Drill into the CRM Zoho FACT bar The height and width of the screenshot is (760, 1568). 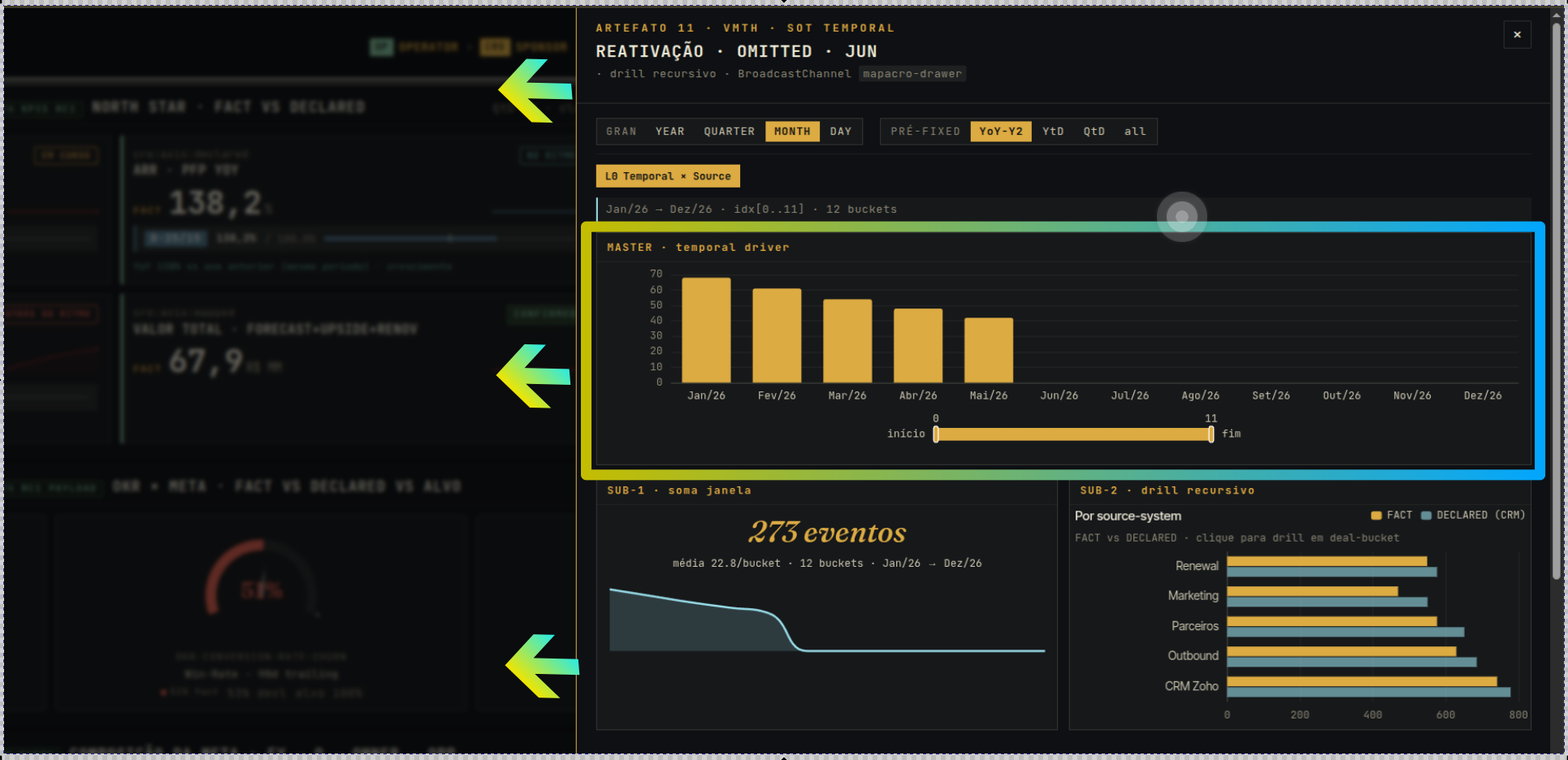click(1362, 681)
